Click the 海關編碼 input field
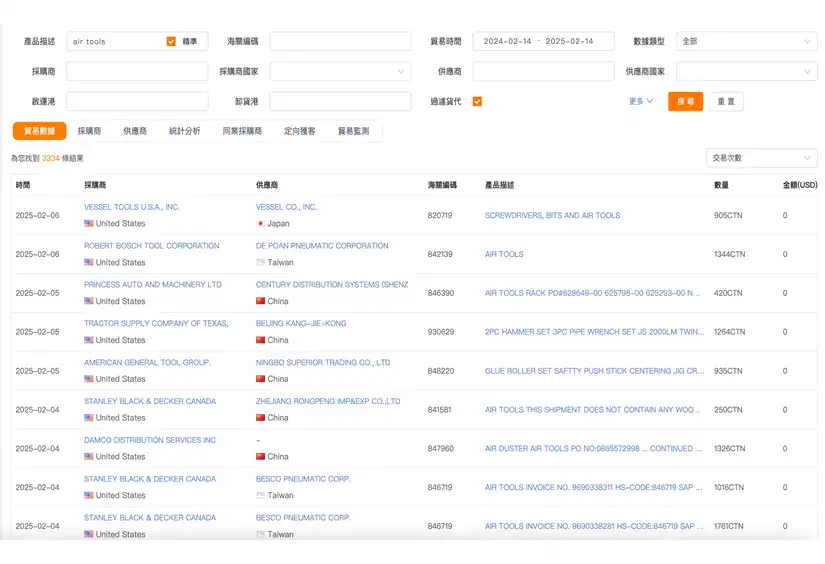This screenshot has height=564, width=825. pos(340,41)
